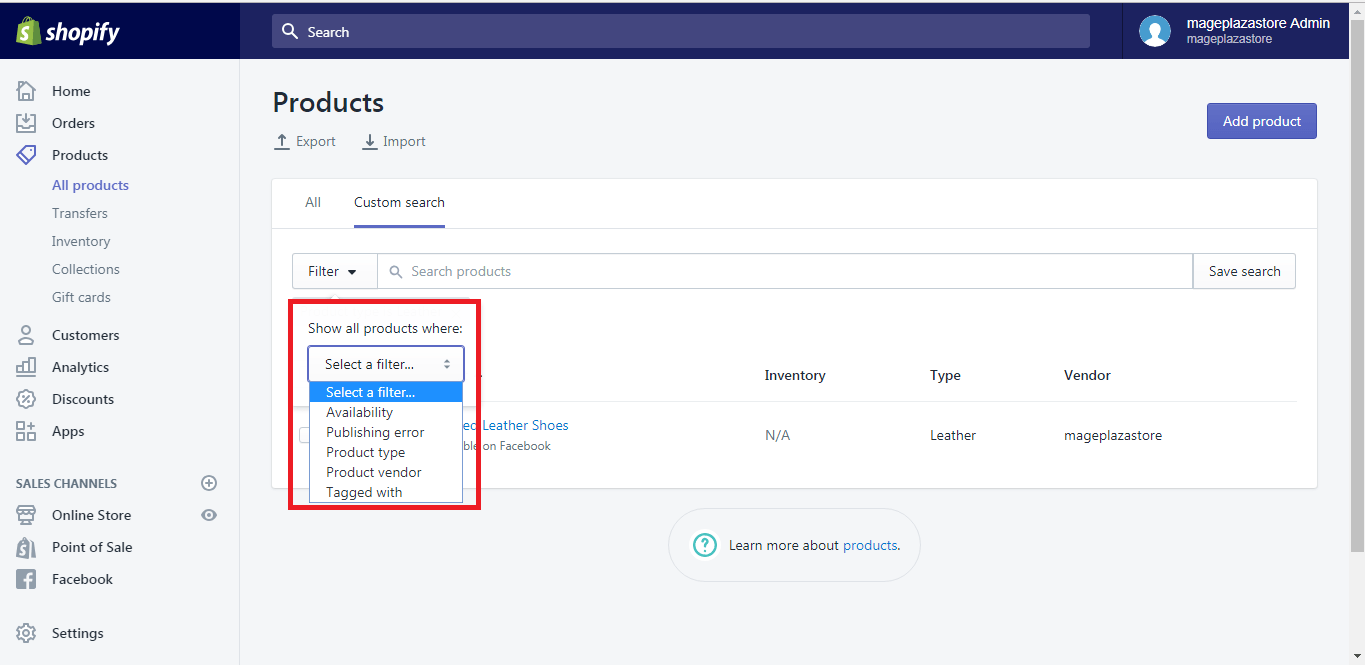Open Settings via the gear icon
Image resolution: width=1365 pixels, height=665 pixels.
coord(28,632)
